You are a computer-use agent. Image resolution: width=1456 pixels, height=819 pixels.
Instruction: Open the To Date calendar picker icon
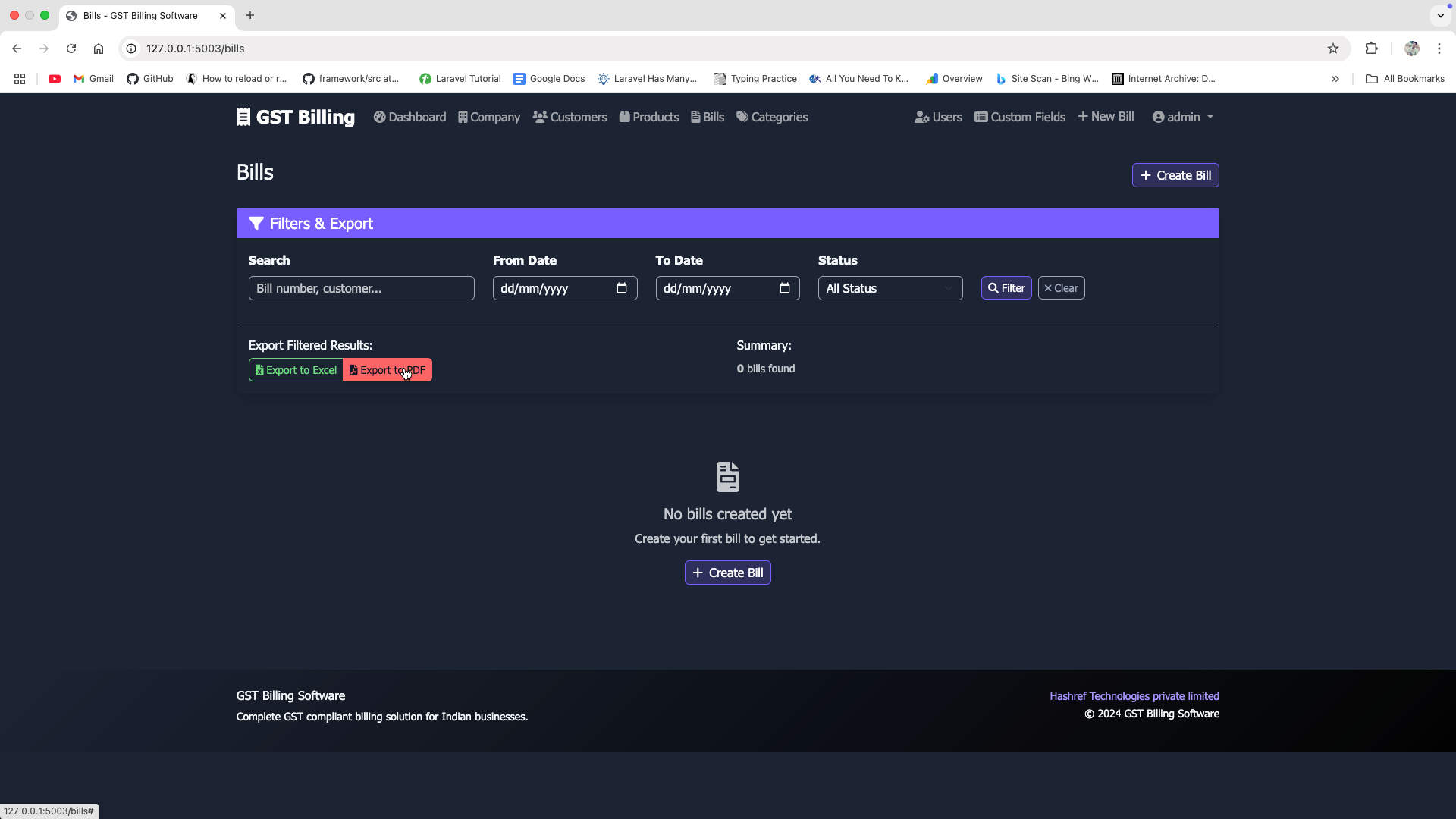(785, 288)
